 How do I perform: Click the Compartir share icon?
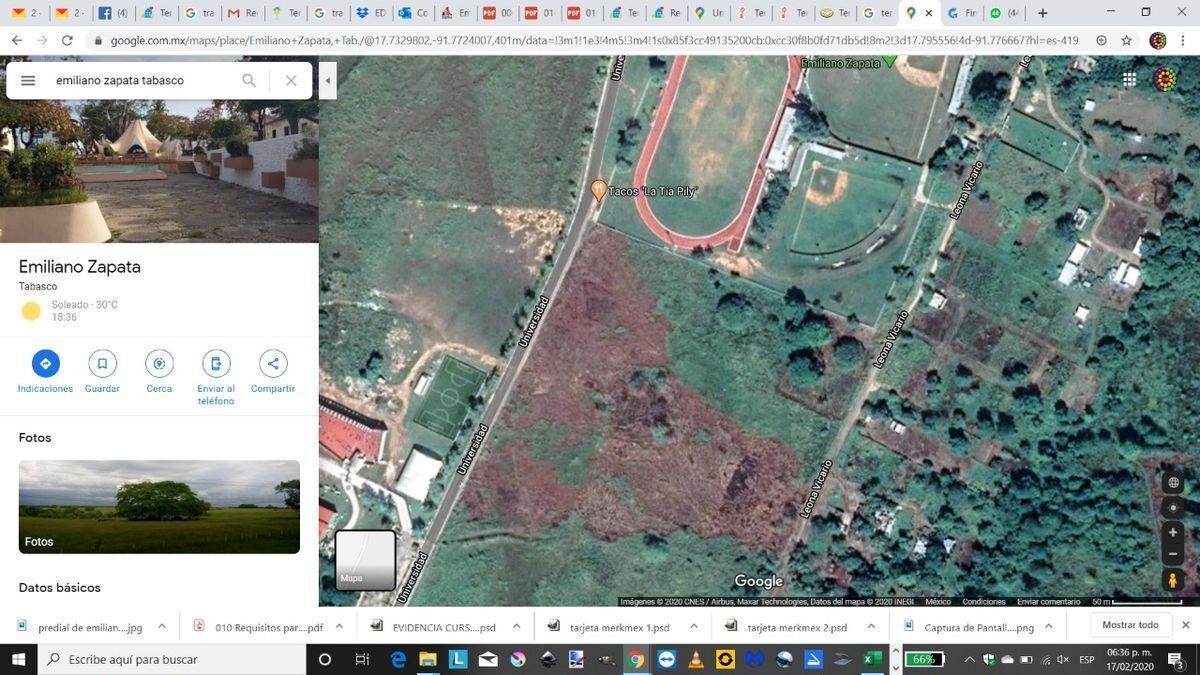(273, 363)
